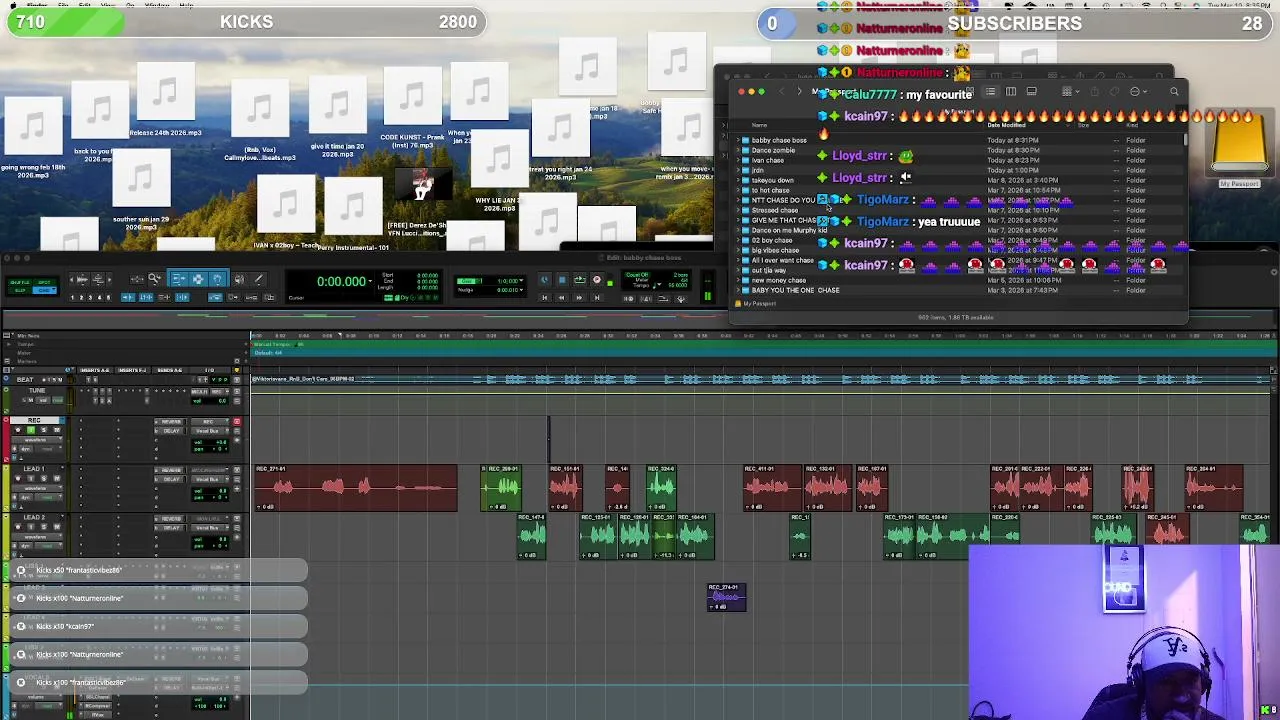This screenshot has height=720, width=1280.
Task: Click the Play transport button
Action: (x=579, y=279)
